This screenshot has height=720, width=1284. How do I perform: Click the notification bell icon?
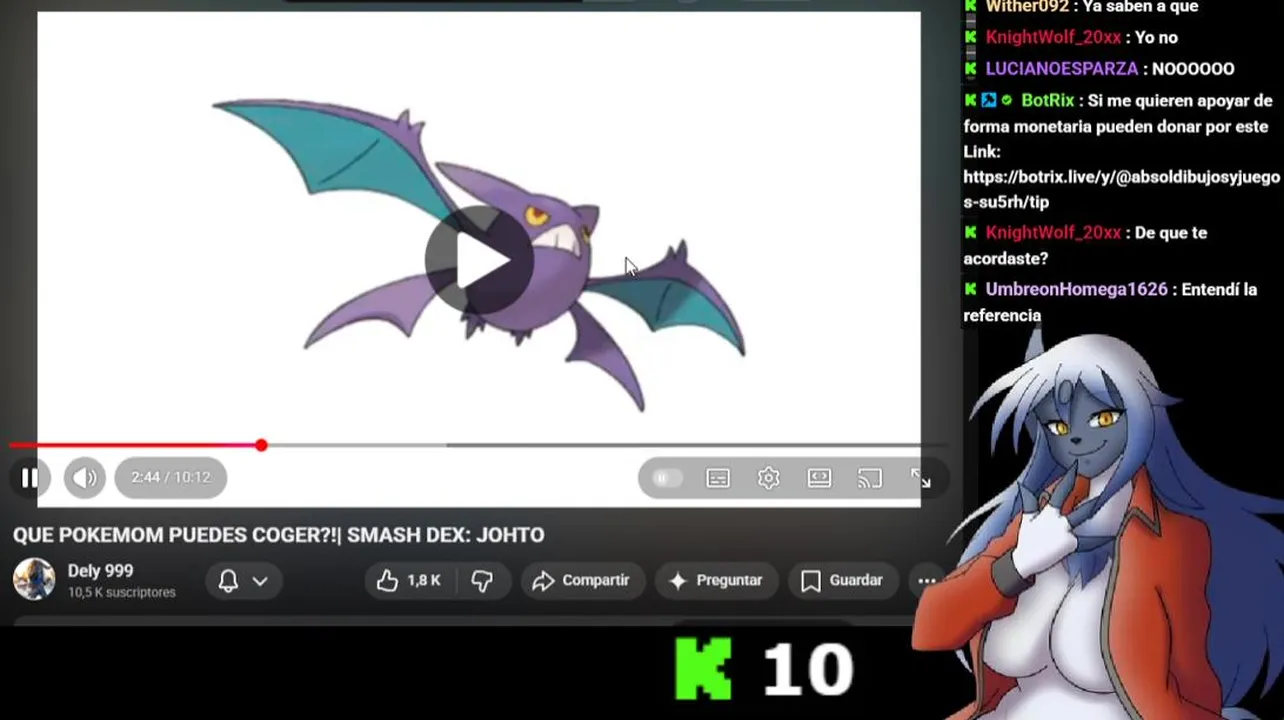point(228,581)
